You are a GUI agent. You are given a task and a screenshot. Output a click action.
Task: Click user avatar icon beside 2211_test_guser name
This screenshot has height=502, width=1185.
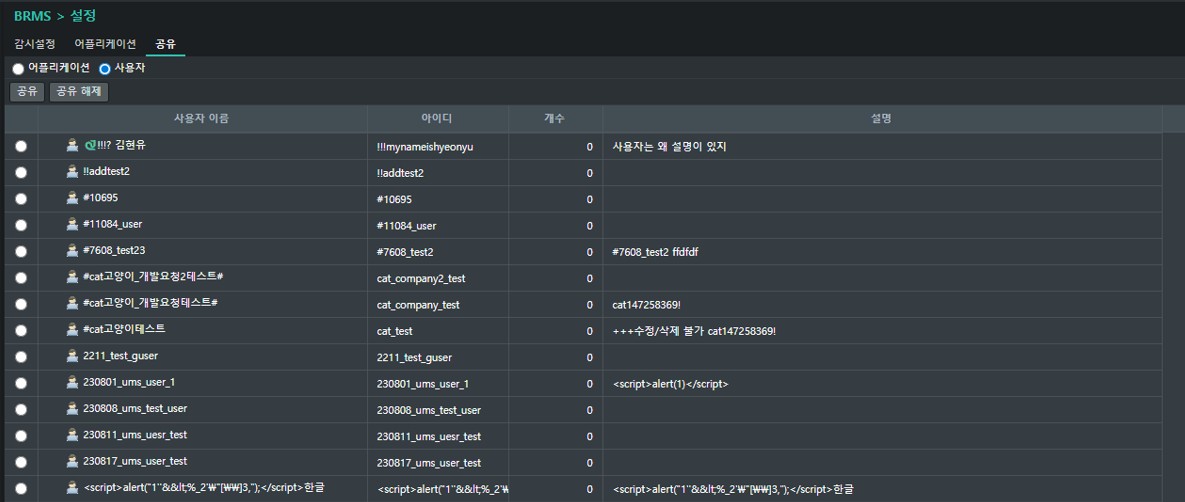pos(73,356)
